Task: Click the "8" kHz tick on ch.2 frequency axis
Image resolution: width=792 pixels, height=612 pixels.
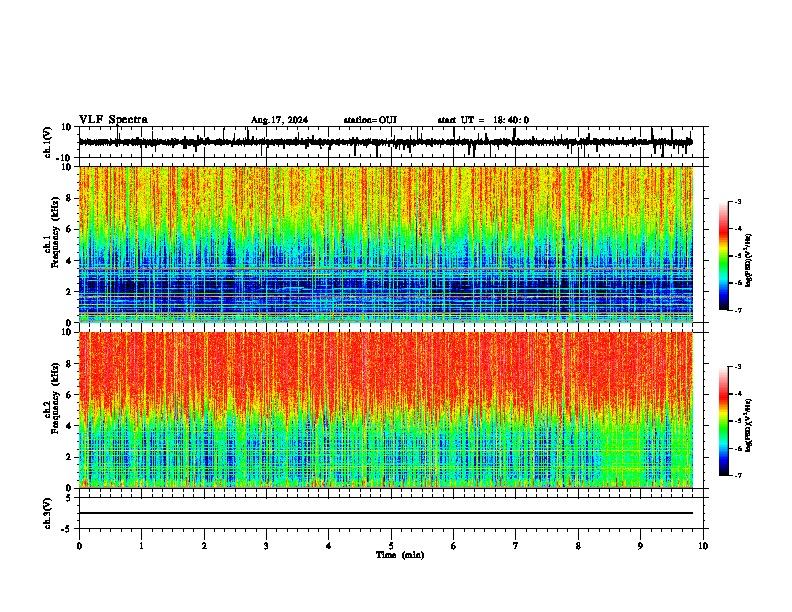Action: pos(69,364)
